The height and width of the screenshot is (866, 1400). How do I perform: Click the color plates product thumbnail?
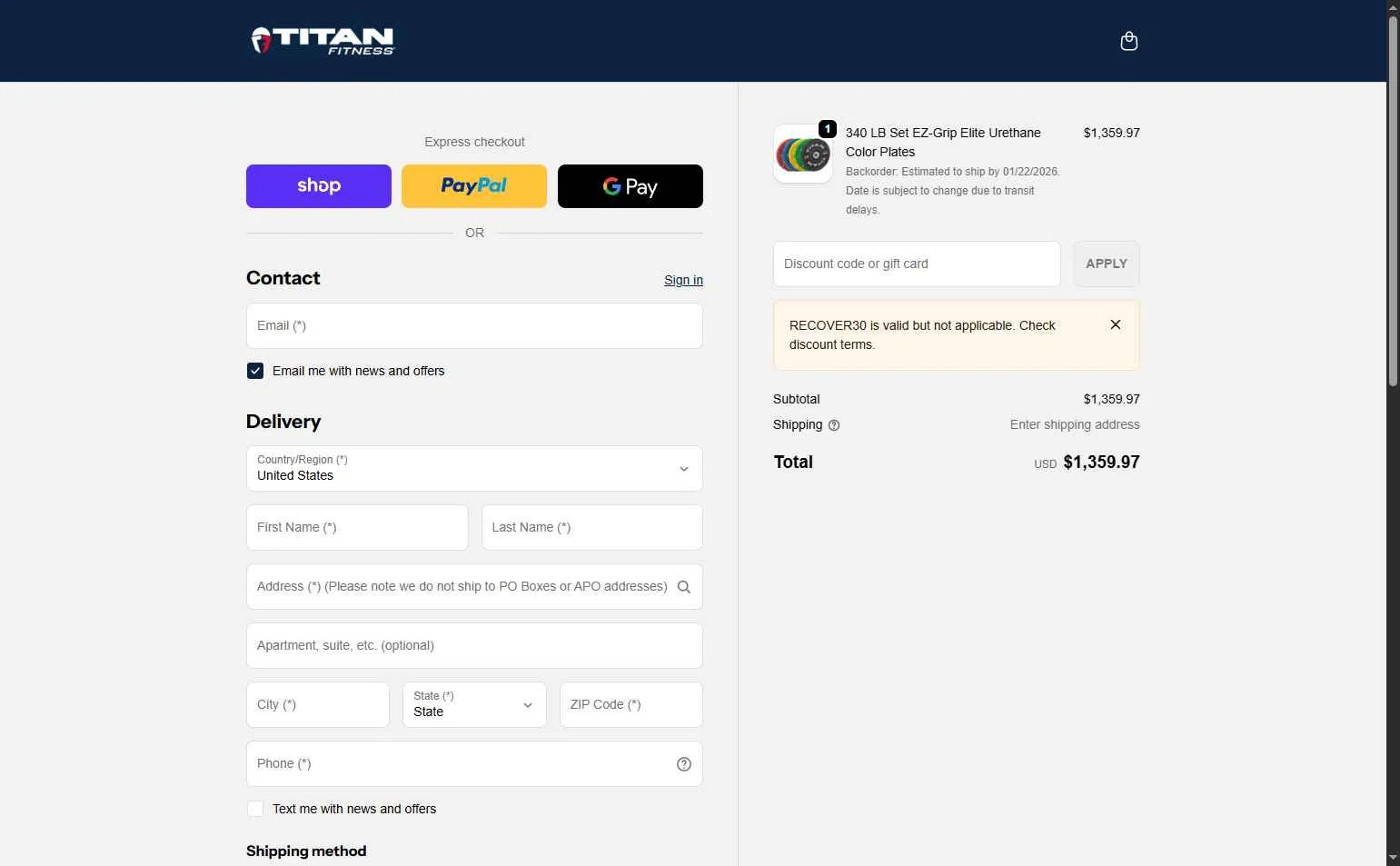[x=803, y=154]
